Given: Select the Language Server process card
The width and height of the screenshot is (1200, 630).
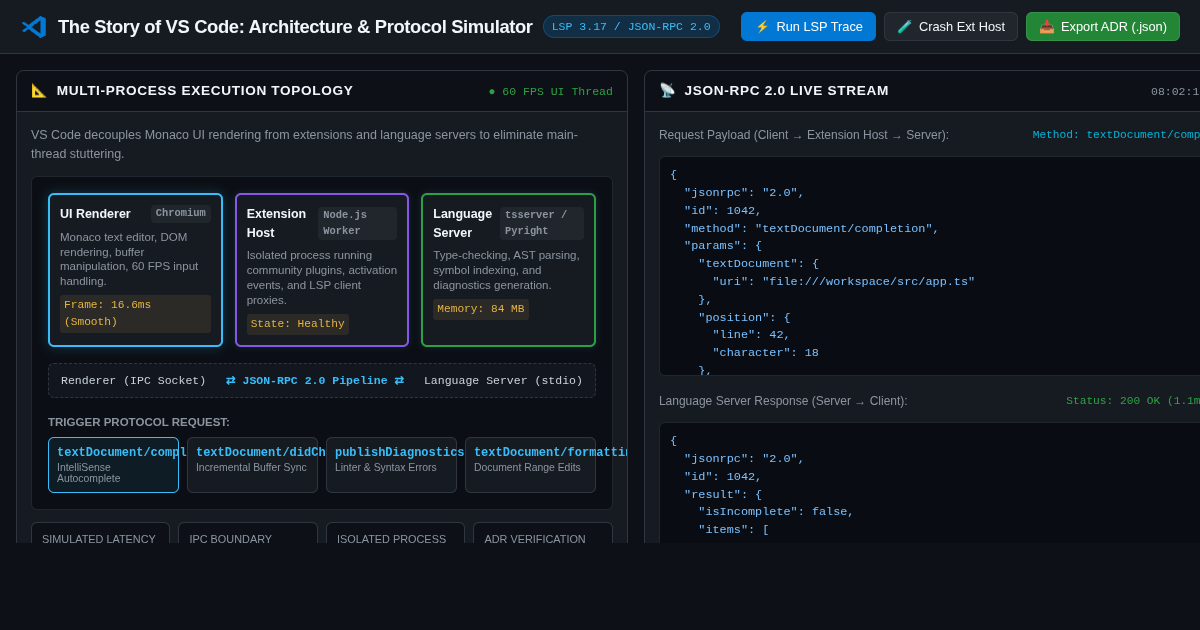Looking at the screenshot, I should [508, 270].
